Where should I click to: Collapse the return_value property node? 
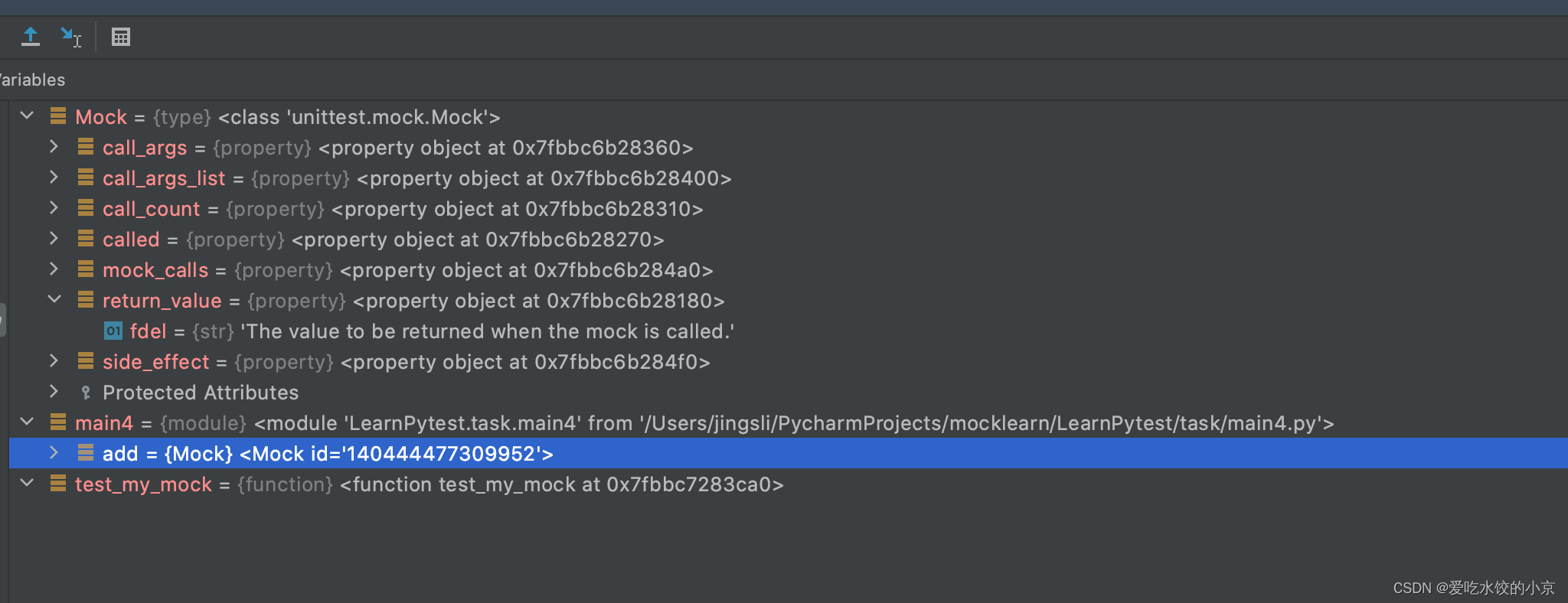click(54, 299)
